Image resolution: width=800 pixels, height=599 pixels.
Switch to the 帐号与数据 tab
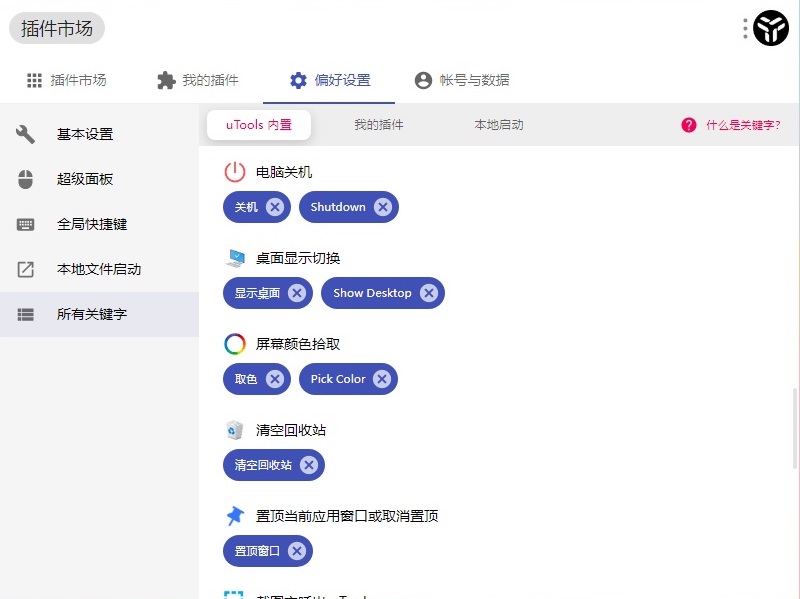(x=462, y=82)
